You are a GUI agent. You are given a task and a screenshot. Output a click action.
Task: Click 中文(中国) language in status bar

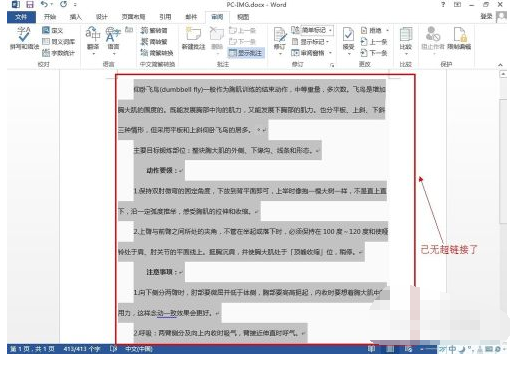tap(139, 349)
